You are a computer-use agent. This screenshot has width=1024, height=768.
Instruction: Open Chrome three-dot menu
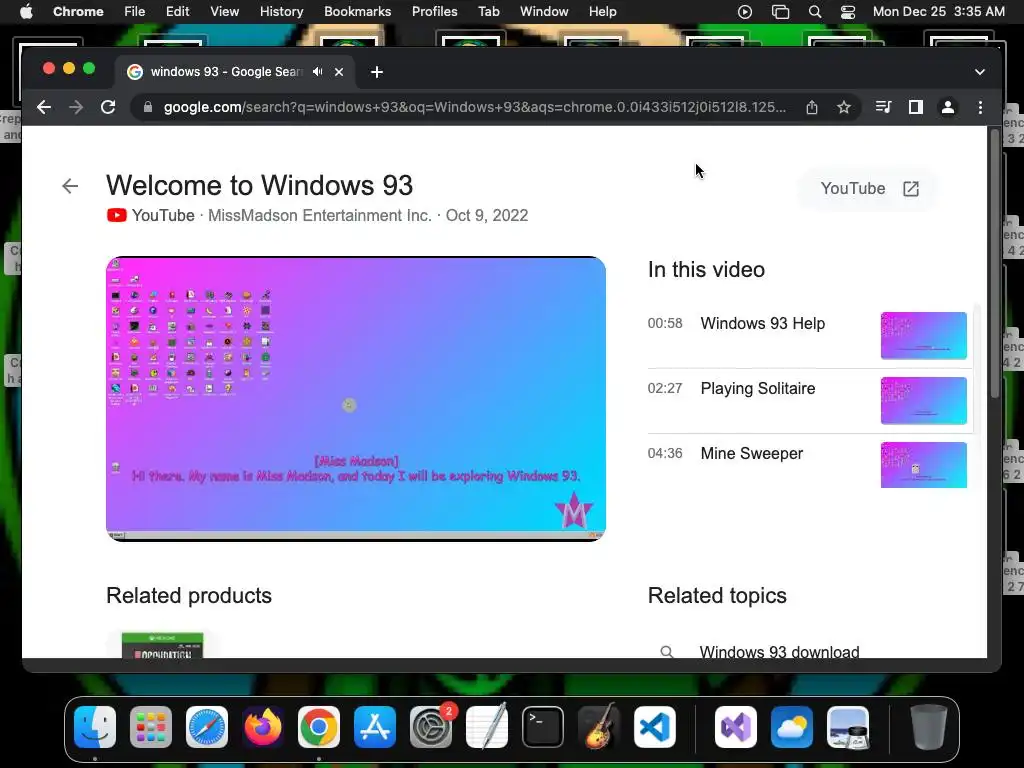click(980, 107)
